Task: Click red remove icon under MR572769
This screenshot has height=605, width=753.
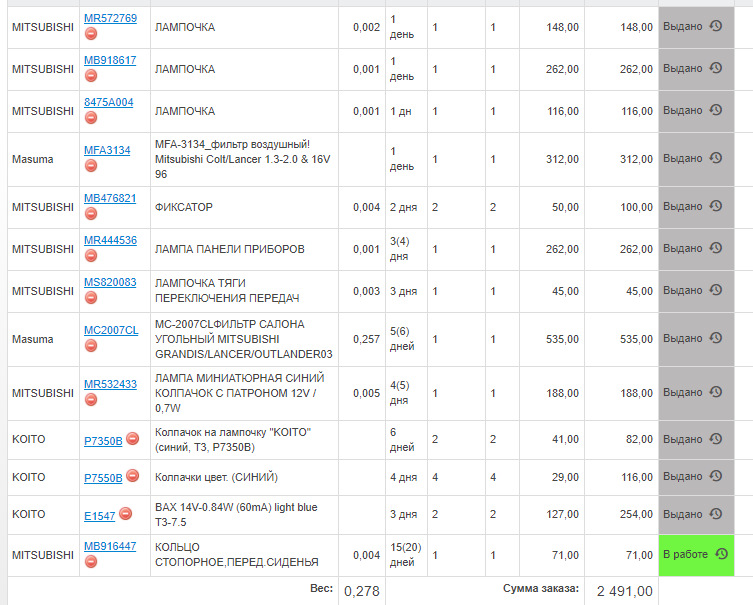Action: tap(91, 34)
